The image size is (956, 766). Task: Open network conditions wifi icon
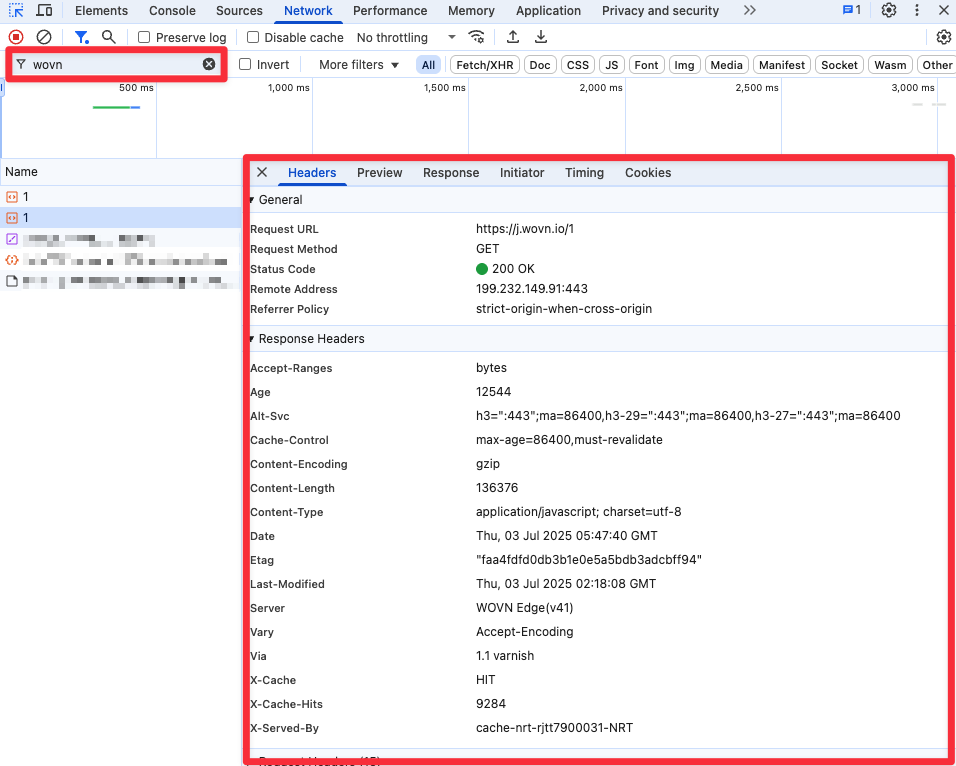(x=477, y=37)
